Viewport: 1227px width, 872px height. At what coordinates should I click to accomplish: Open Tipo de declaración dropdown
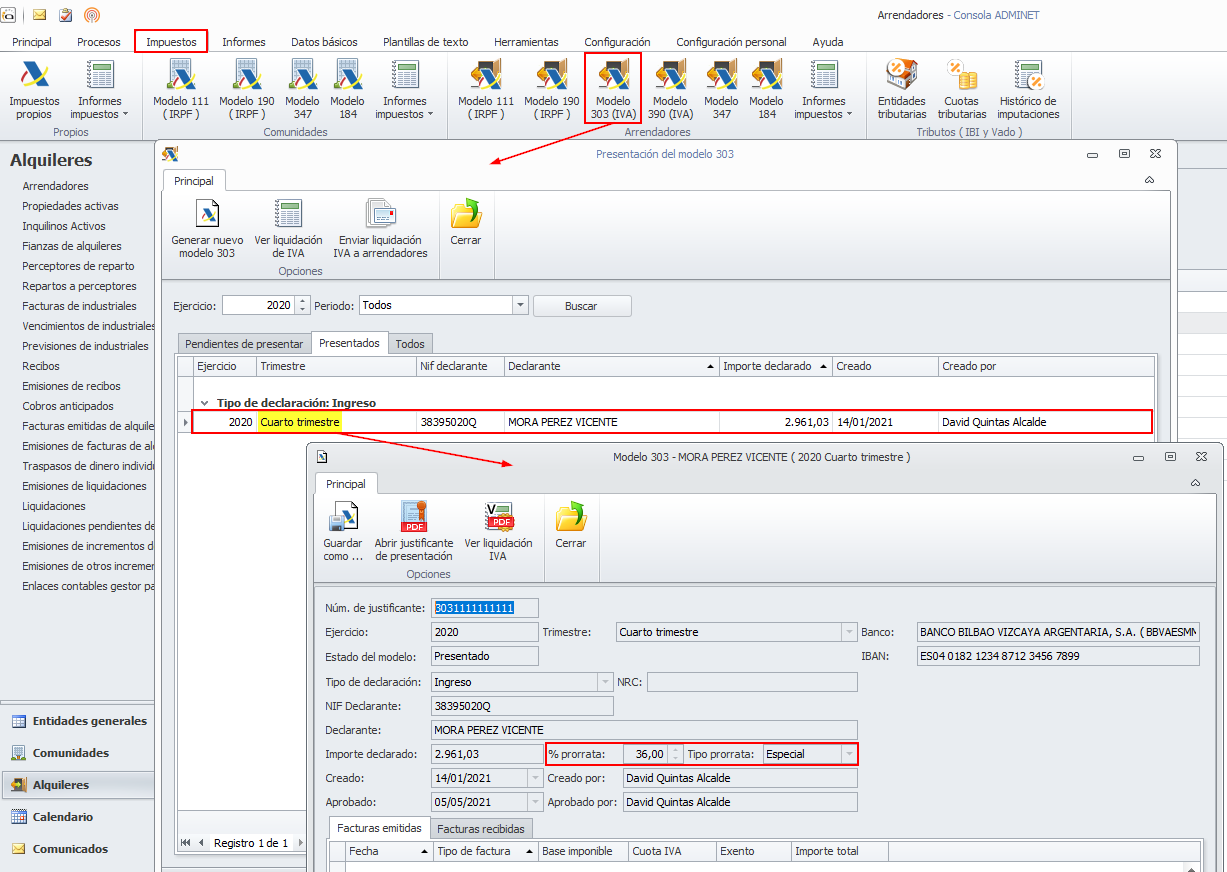(605, 682)
